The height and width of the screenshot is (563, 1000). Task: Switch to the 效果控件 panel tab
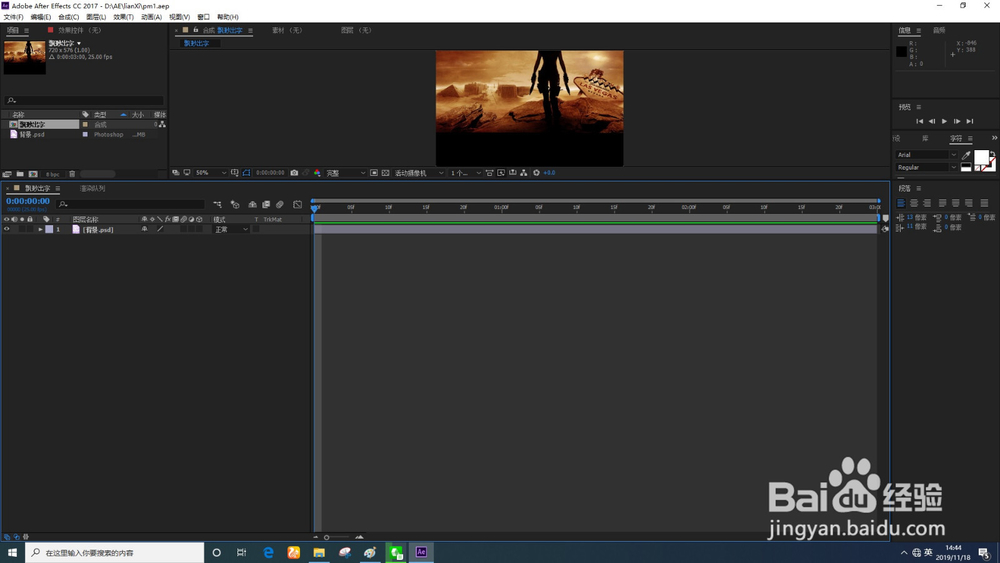coord(79,30)
